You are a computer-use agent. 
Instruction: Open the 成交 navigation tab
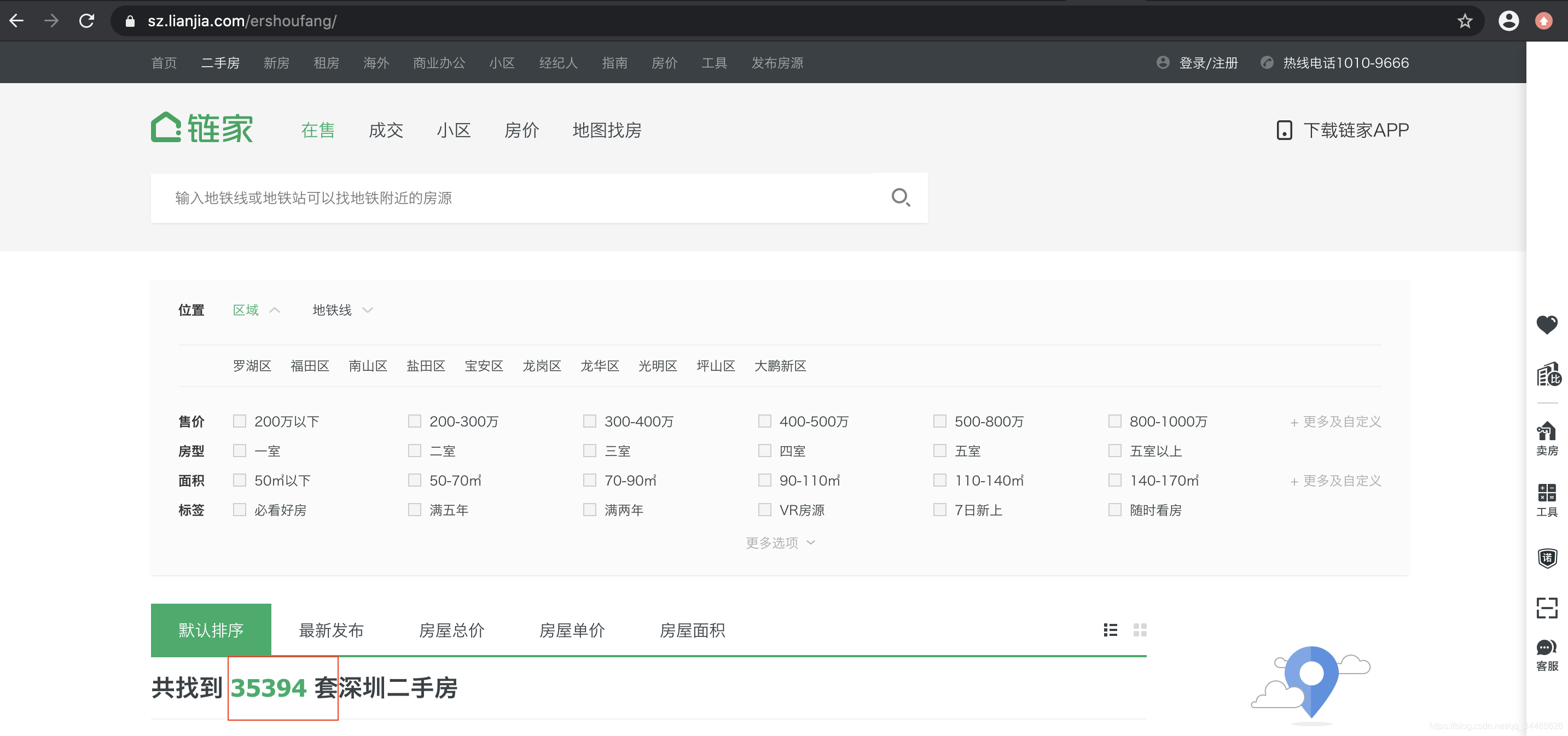(385, 130)
